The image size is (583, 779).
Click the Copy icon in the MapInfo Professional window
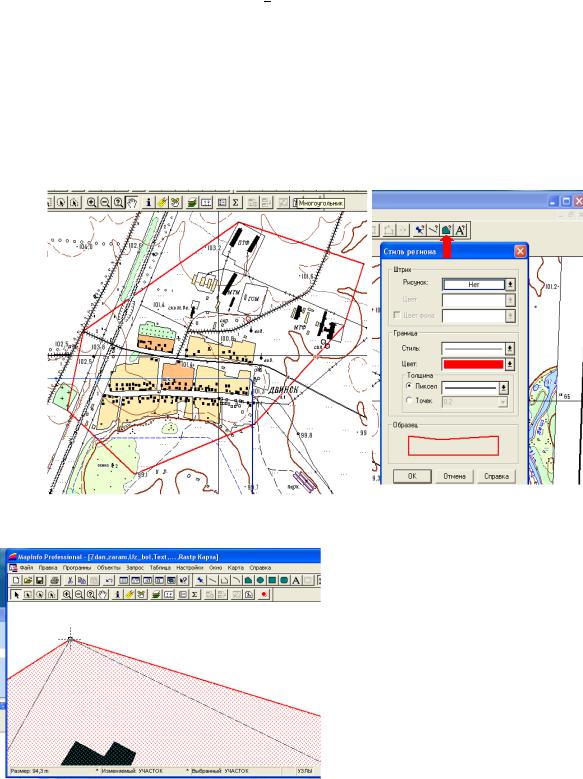(82, 580)
